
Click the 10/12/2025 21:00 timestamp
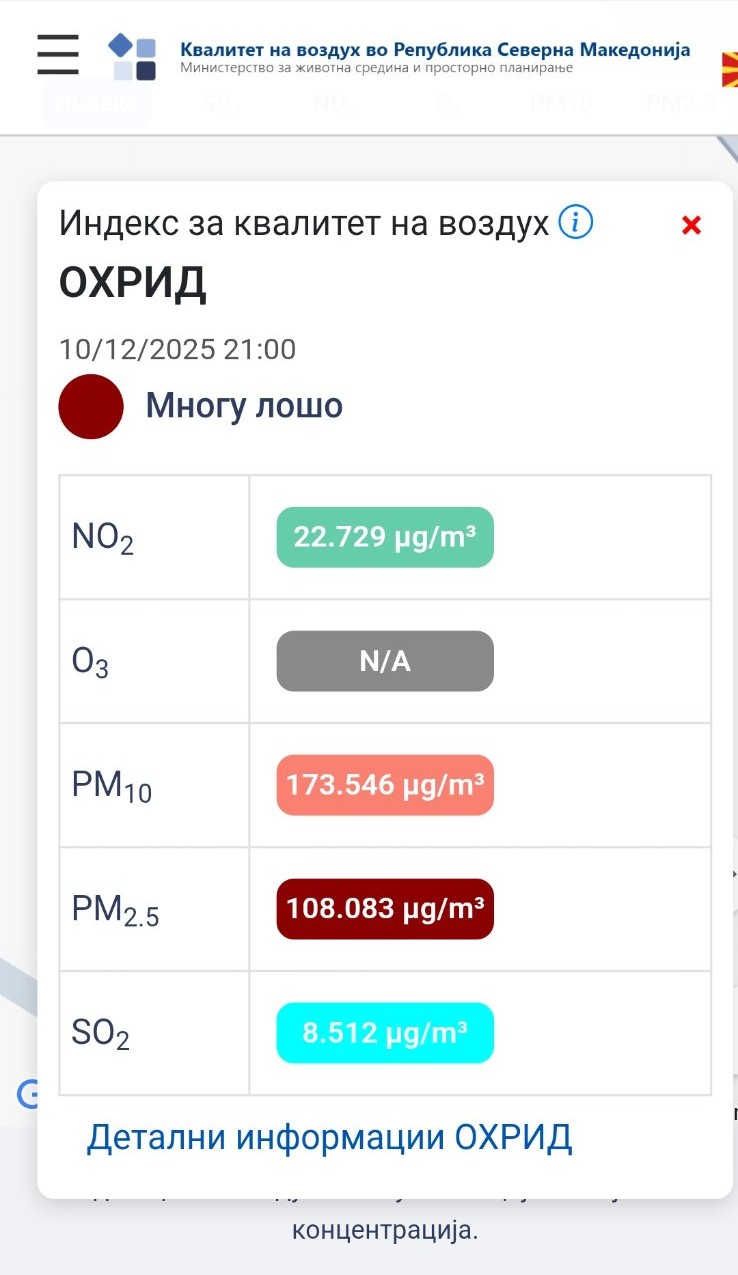177,349
